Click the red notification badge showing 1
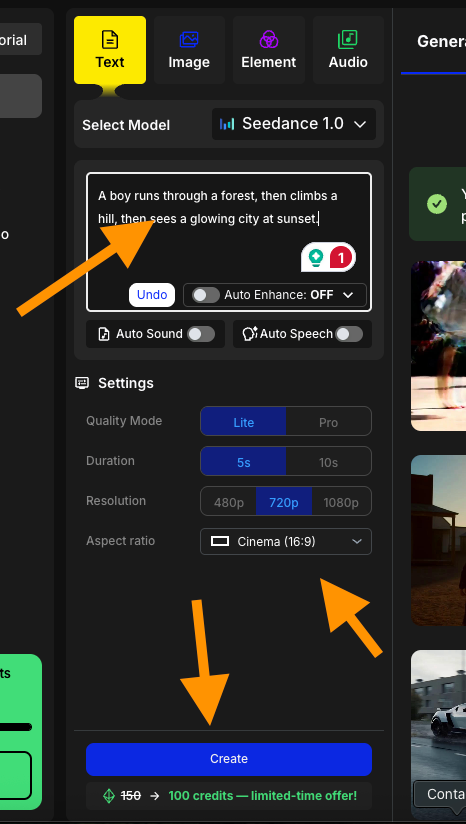This screenshot has width=466, height=824. 341,258
